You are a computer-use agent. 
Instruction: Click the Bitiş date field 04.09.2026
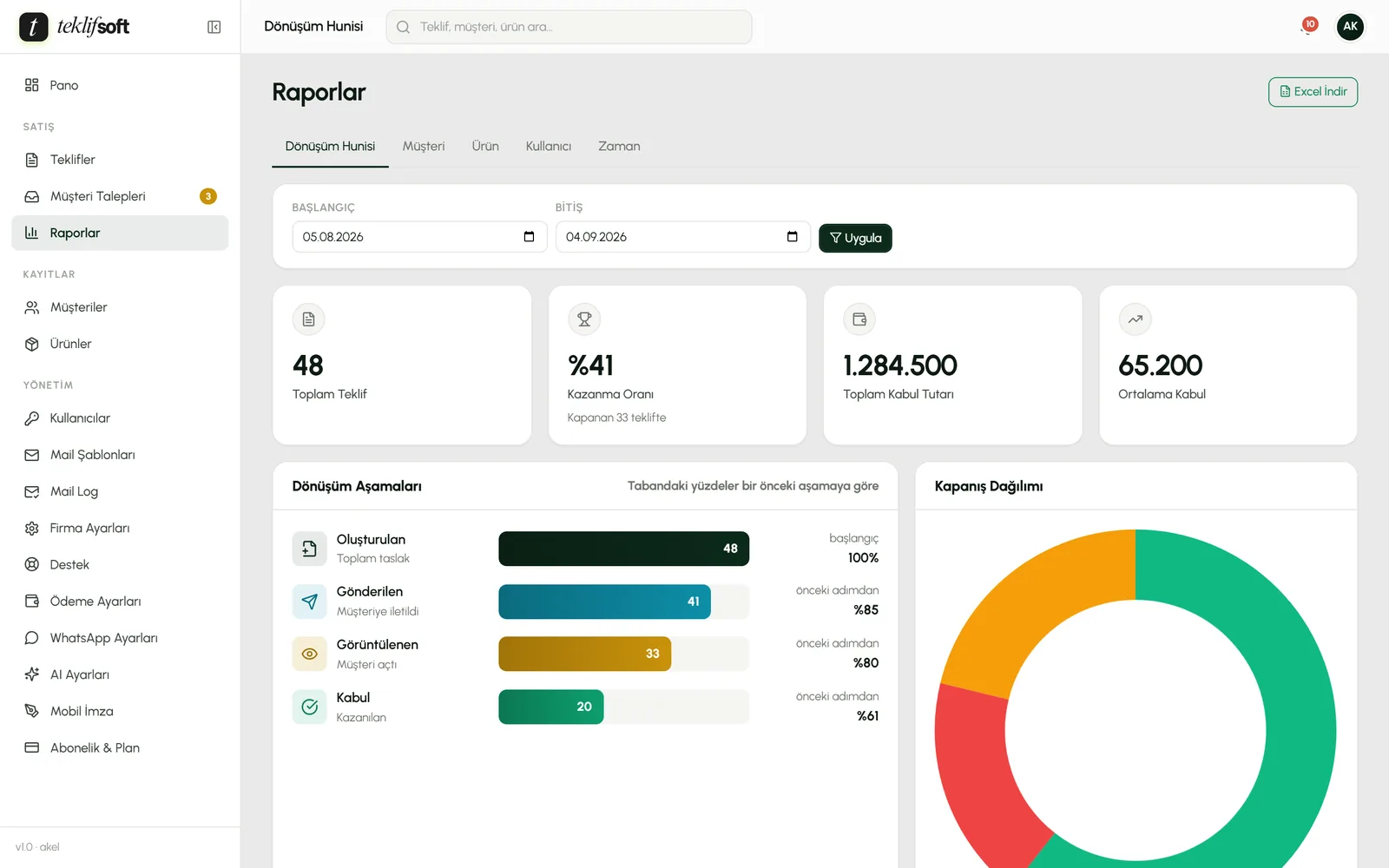tap(682, 237)
